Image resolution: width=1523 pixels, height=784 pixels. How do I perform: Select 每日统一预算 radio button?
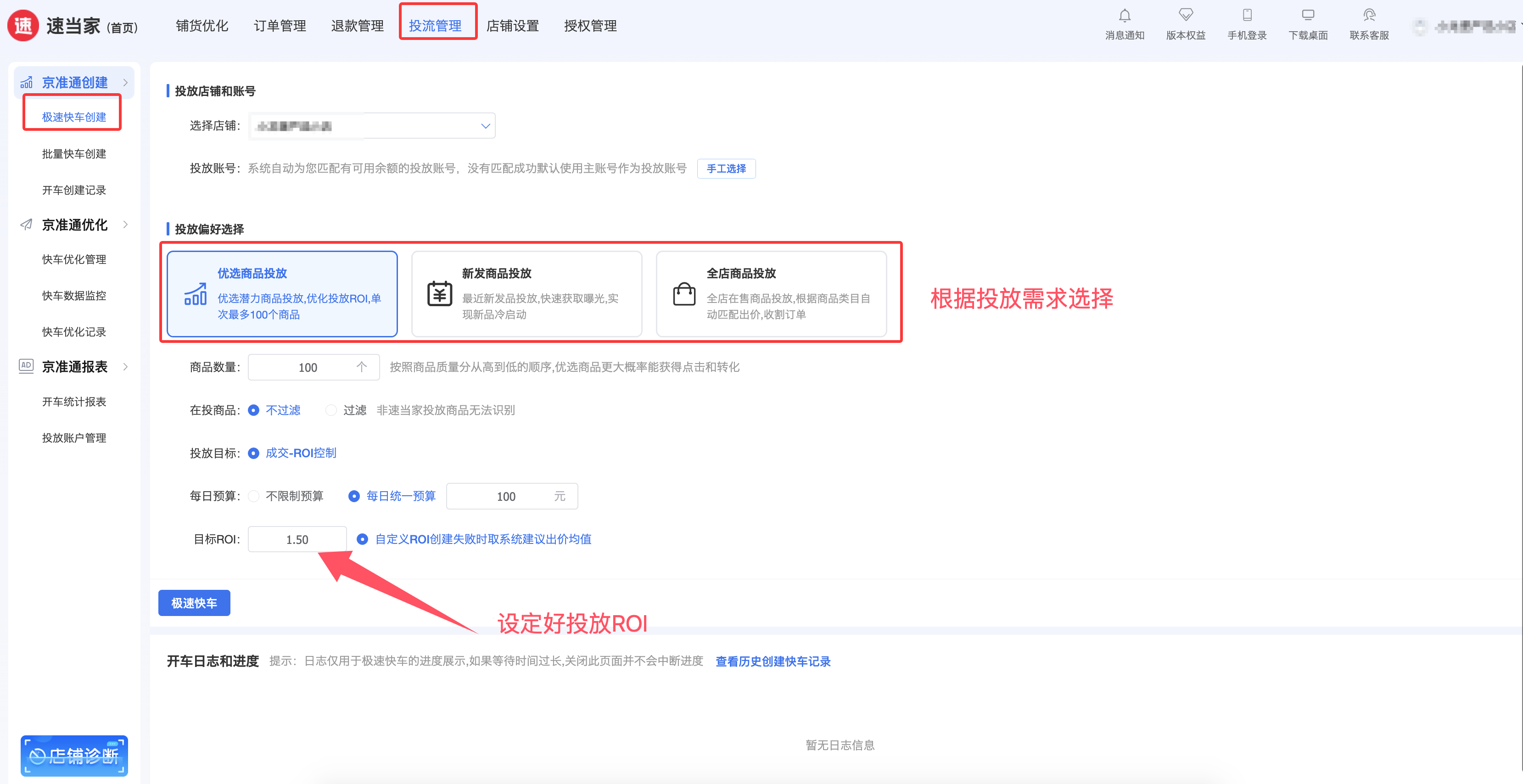[x=353, y=496]
